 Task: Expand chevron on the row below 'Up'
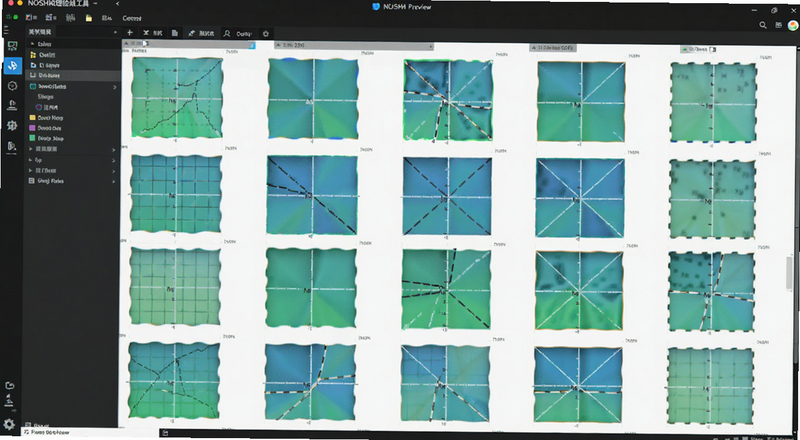click(x=114, y=171)
